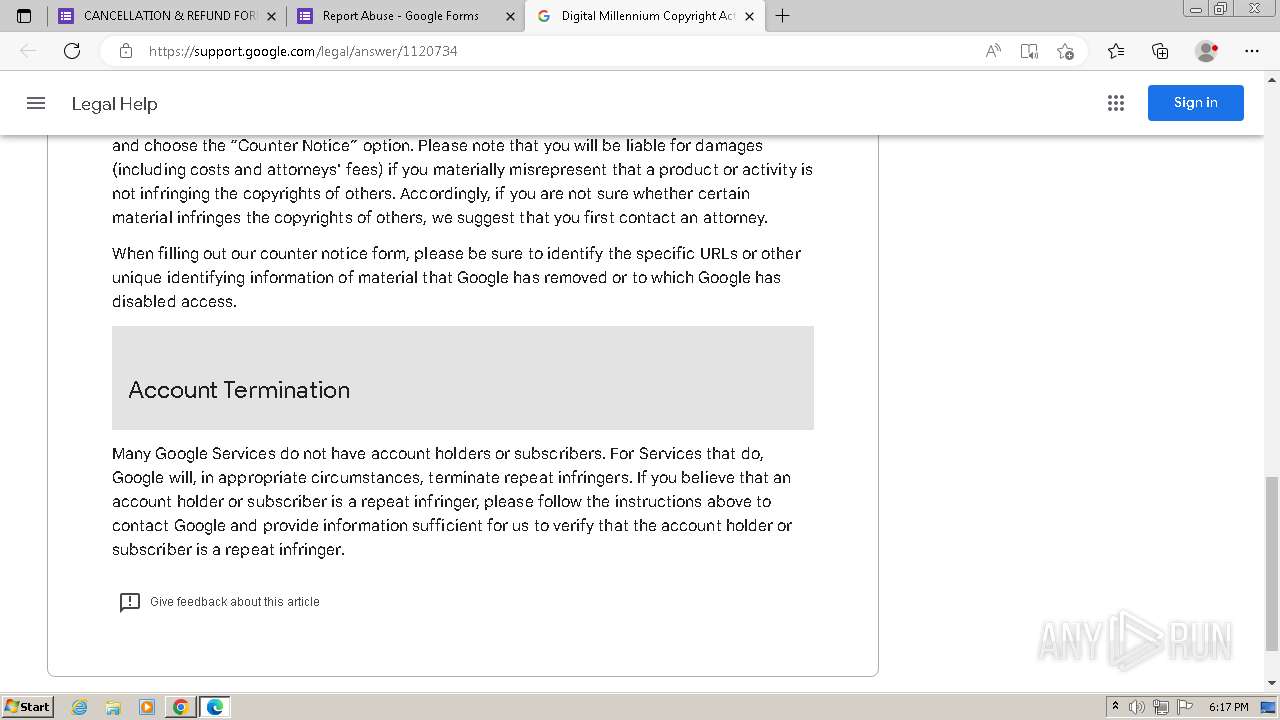Open Google Chrome from taskbar
This screenshot has height=720, width=1280.
point(181,707)
